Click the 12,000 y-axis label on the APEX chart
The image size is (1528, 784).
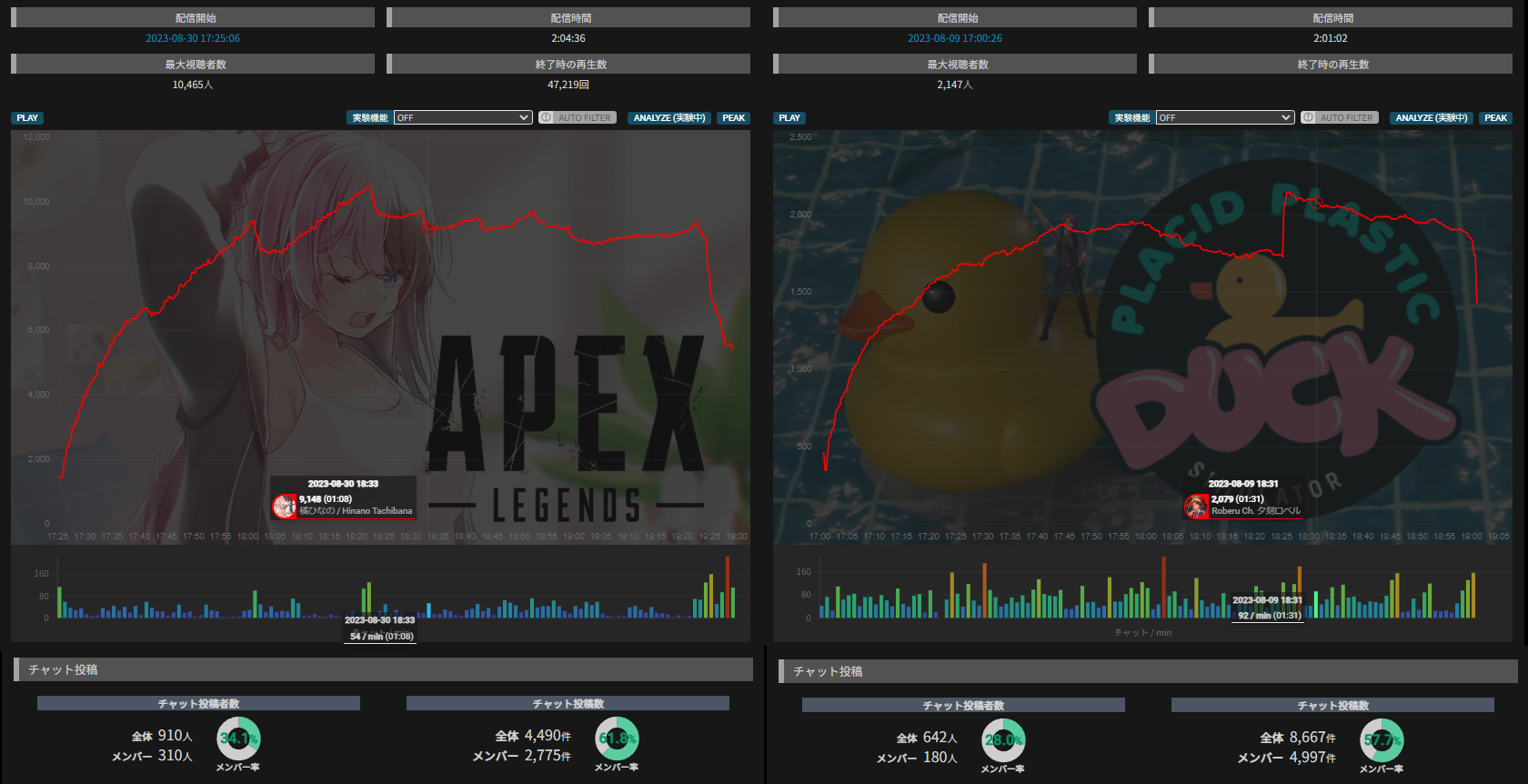(x=36, y=137)
